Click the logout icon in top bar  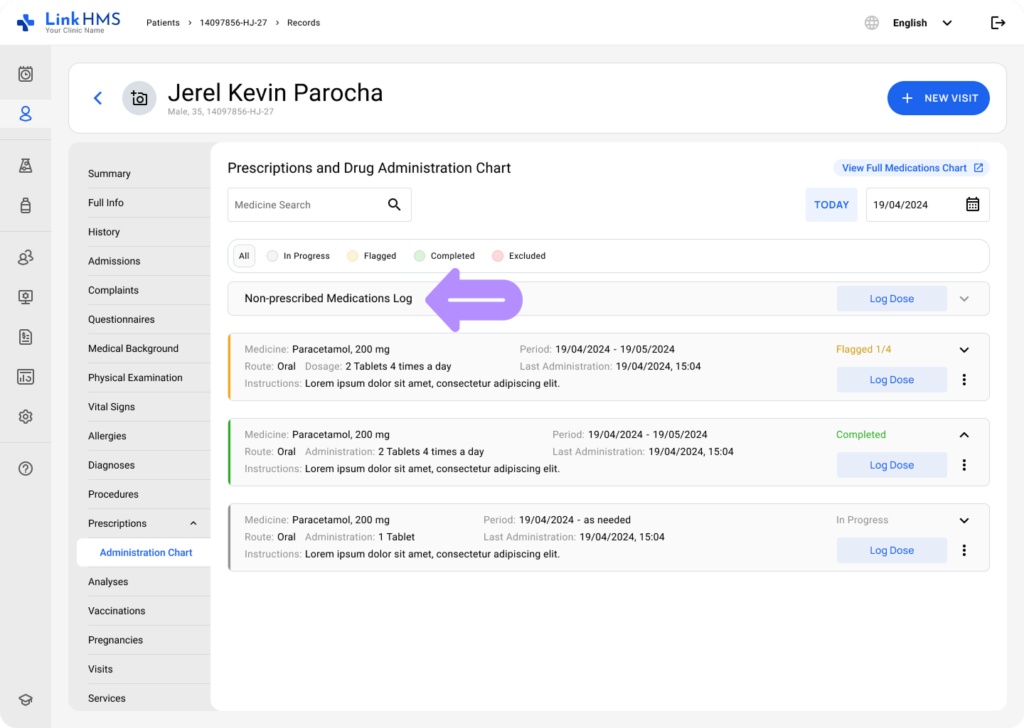click(997, 23)
